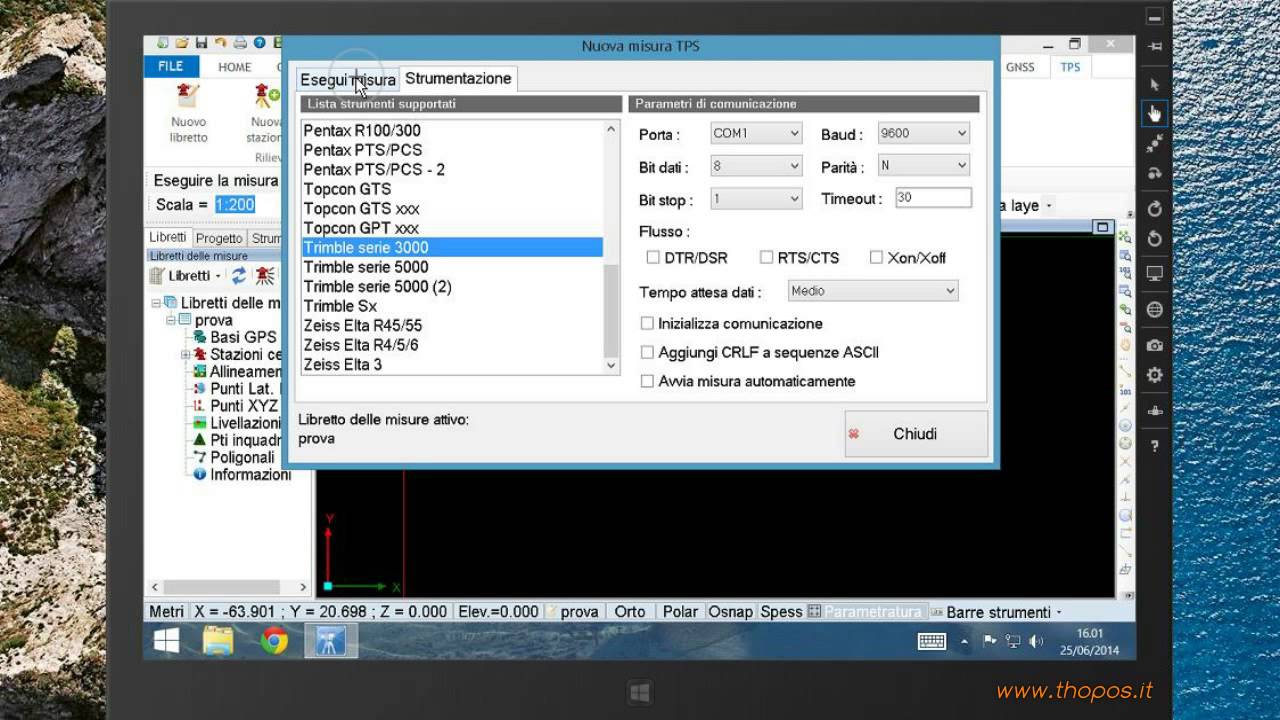Click the undo arrow quick-access icon
This screenshot has height=720, width=1280.
point(220,43)
